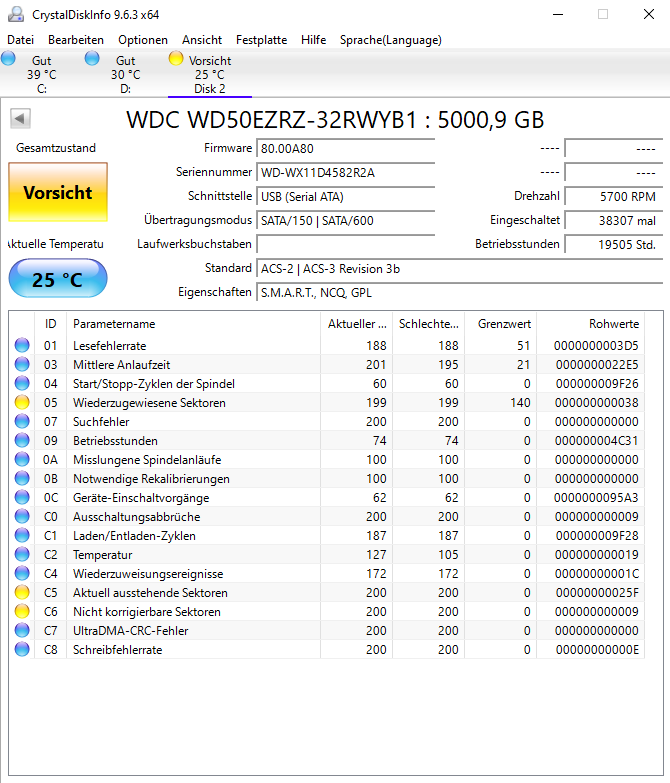The width and height of the screenshot is (670, 783).
Task: Click the empty Laufwerksbuchstaben field
Action: (345, 244)
